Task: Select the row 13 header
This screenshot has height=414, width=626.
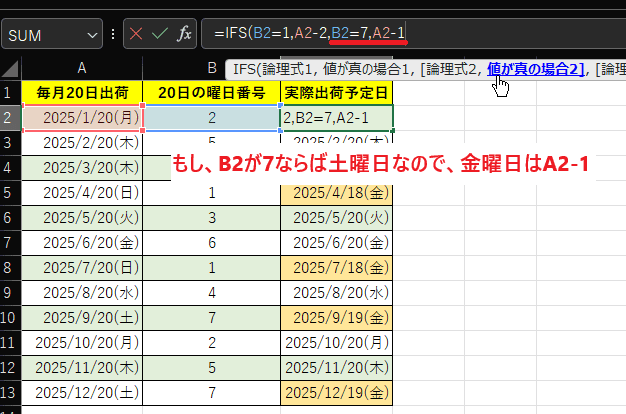Action: [10, 391]
